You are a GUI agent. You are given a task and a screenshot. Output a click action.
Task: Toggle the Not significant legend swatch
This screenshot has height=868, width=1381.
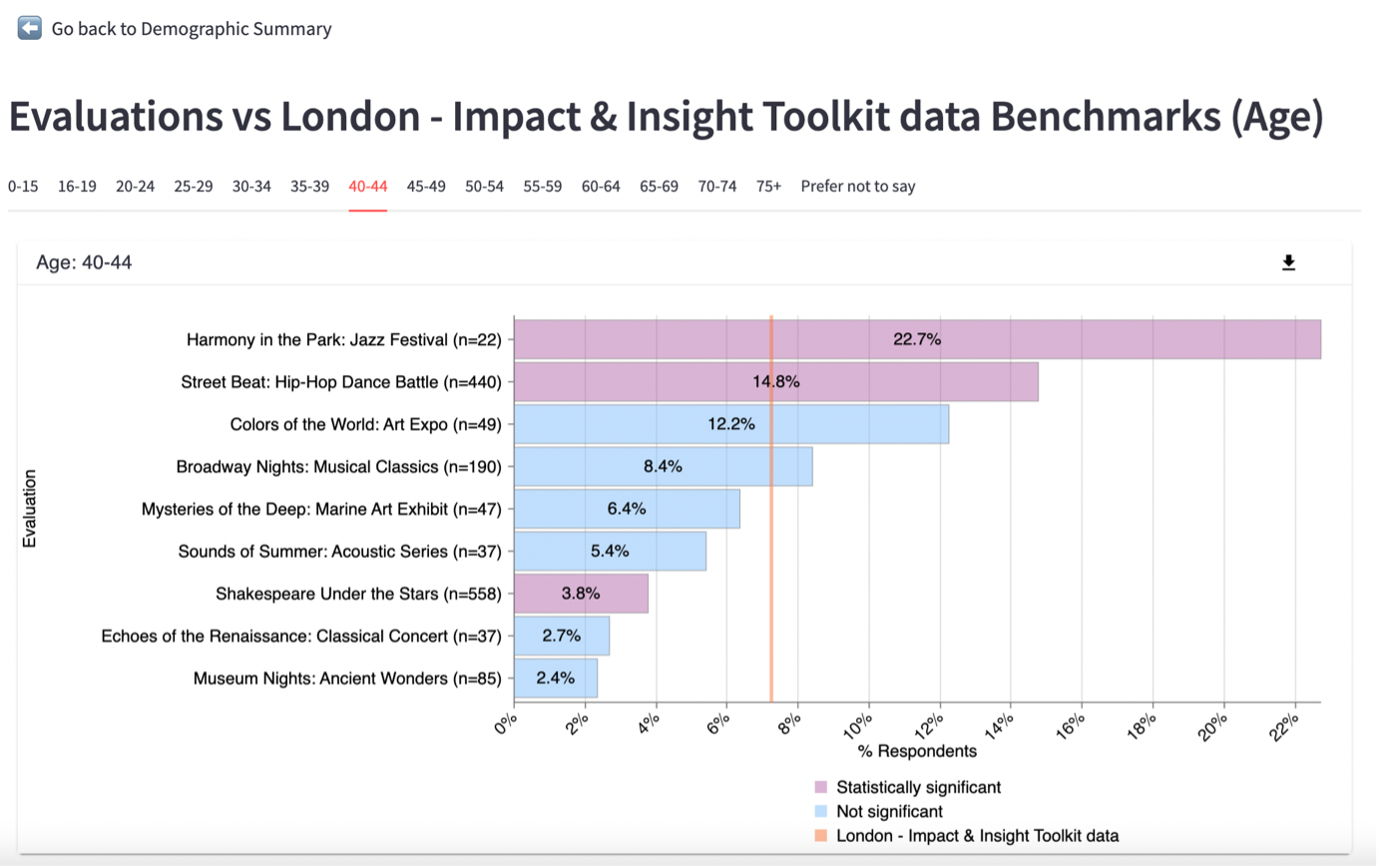point(820,811)
